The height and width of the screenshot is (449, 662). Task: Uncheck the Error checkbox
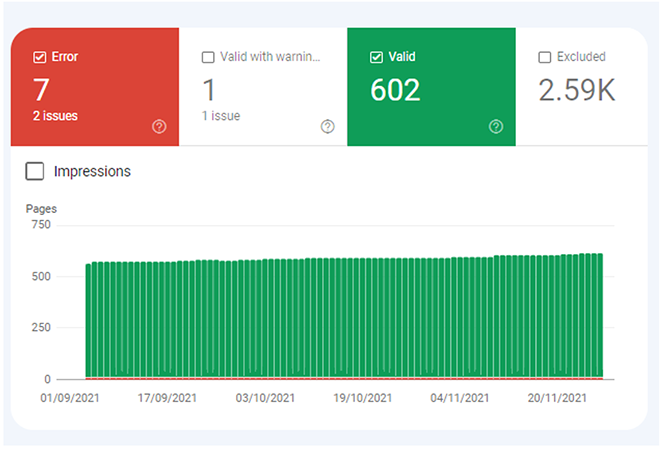pos(40,57)
